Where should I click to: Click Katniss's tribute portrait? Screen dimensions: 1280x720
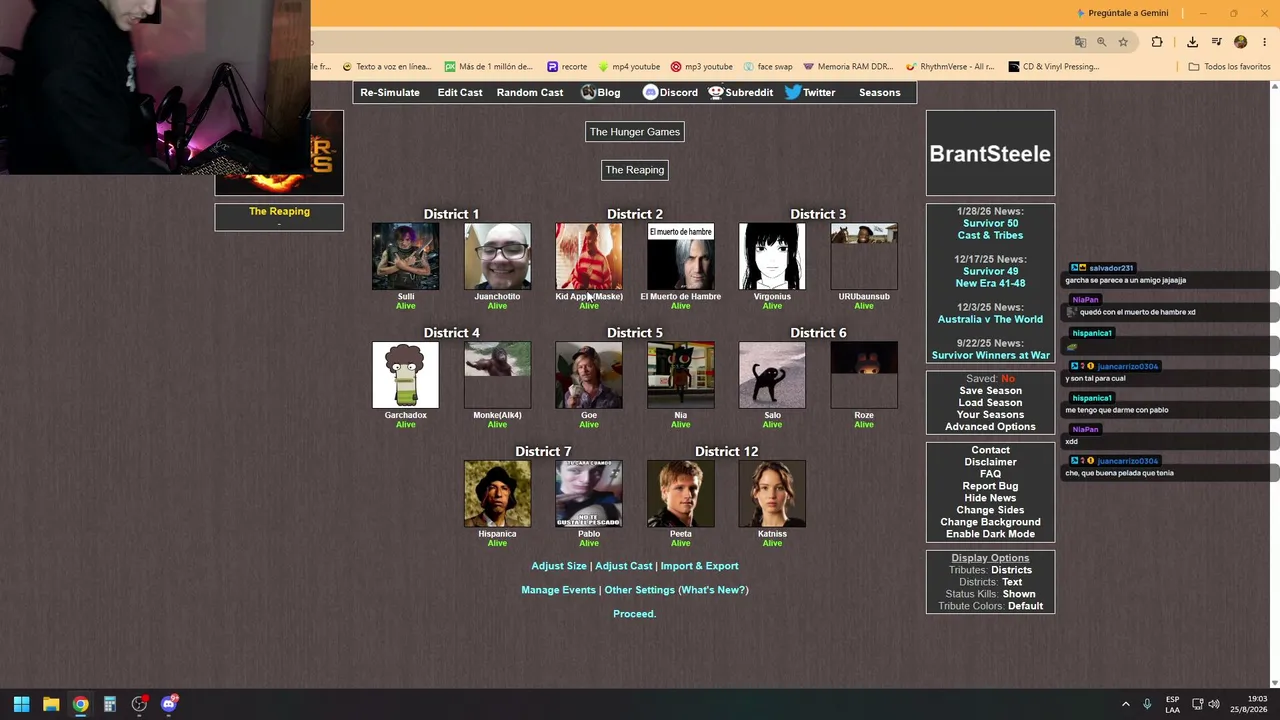click(772, 494)
